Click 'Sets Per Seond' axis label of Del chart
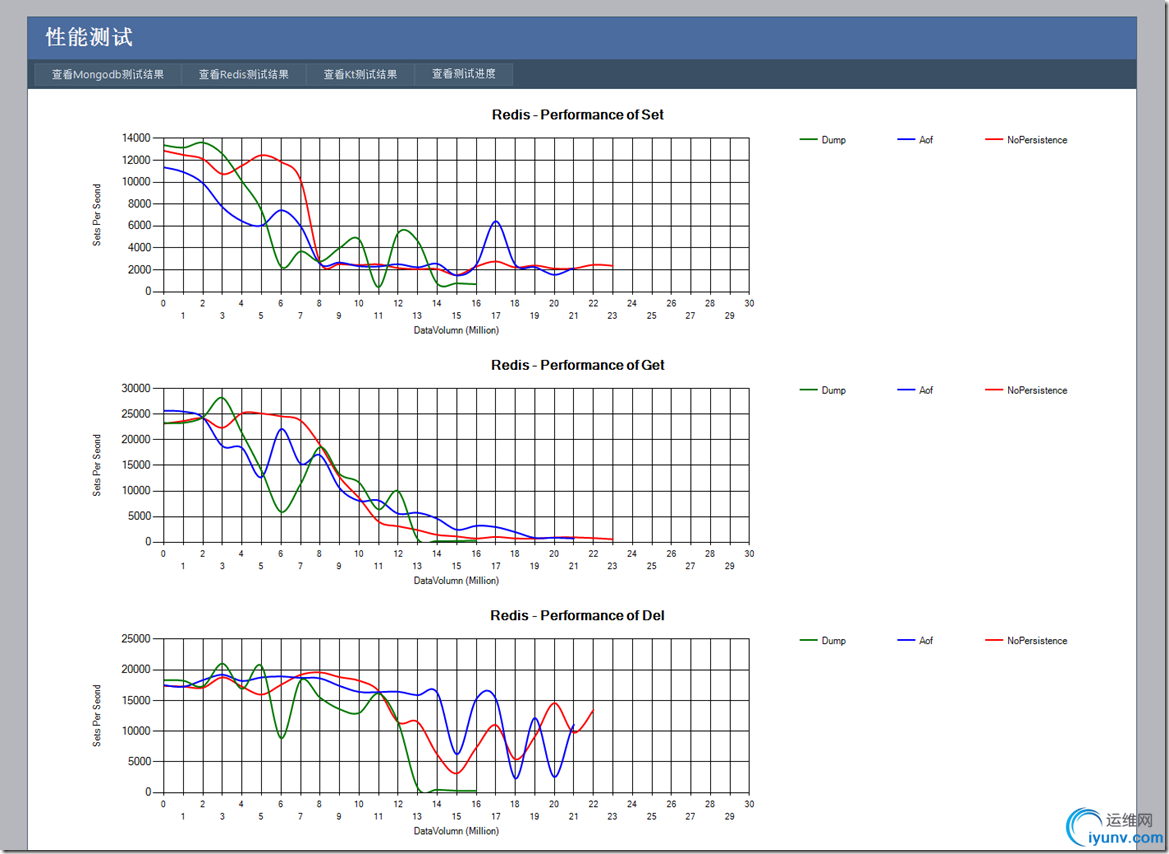Screen dimensions: 1169x854 97,716
